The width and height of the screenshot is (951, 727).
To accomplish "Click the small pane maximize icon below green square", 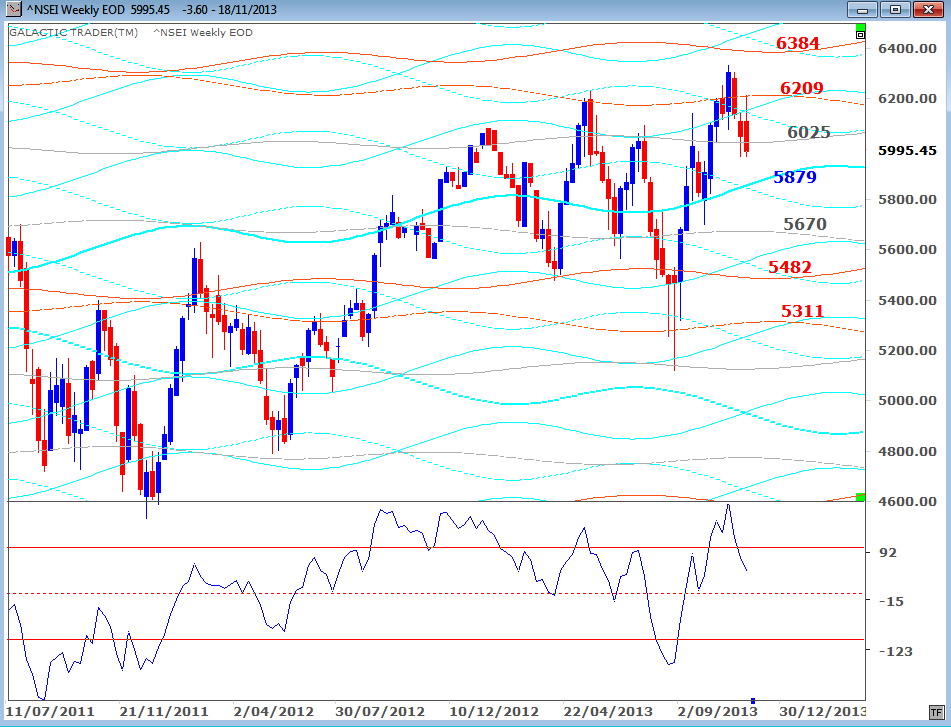I will pos(860,35).
